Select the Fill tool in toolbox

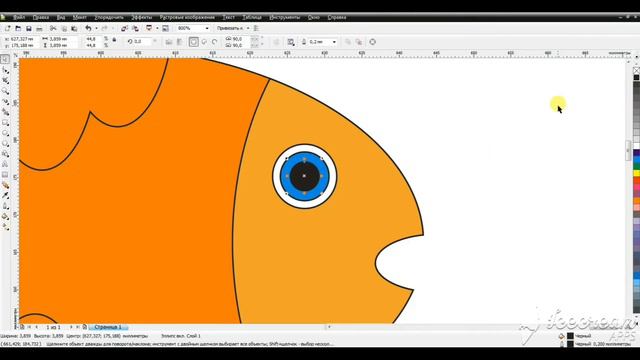(x=5, y=216)
